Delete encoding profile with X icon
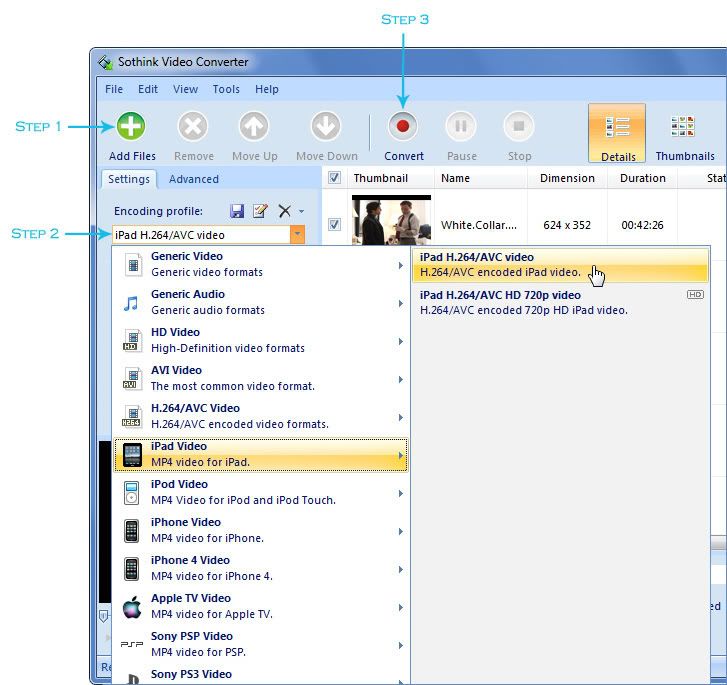This screenshot has height=685, width=727. (284, 211)
